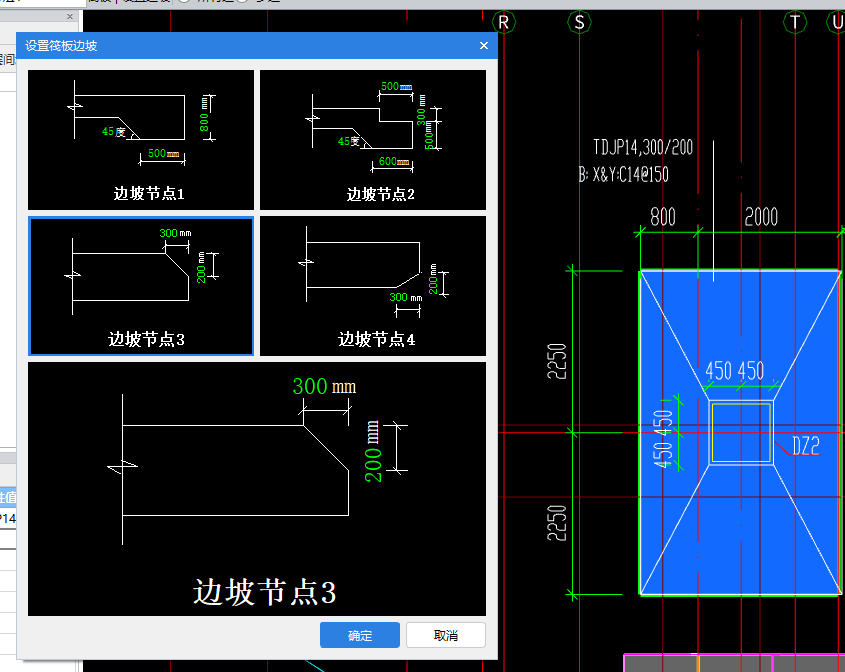Click the axis bubble T
The image size is (845, 672).
click(795, 22)
